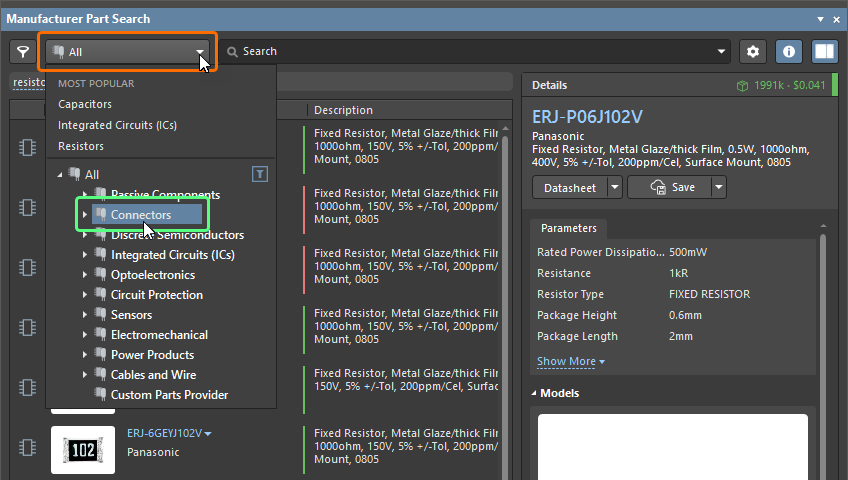The width and height of the screenshot is (848, 480).
Task: Click the Save button
Action: 670,188
